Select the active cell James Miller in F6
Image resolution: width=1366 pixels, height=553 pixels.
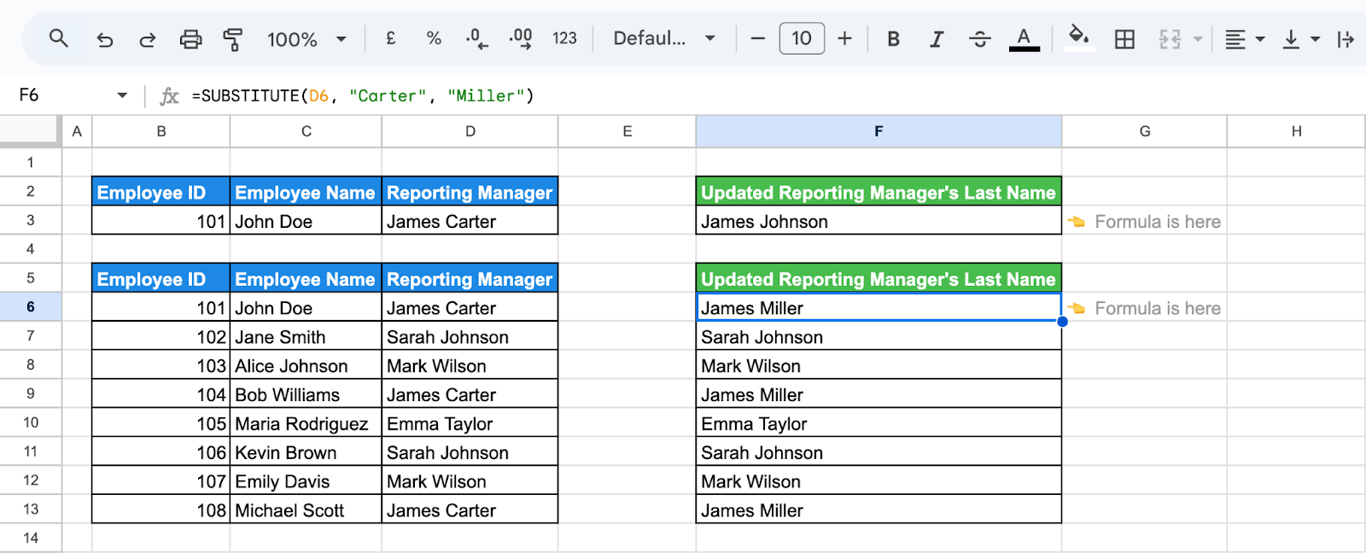coord(878,307)
